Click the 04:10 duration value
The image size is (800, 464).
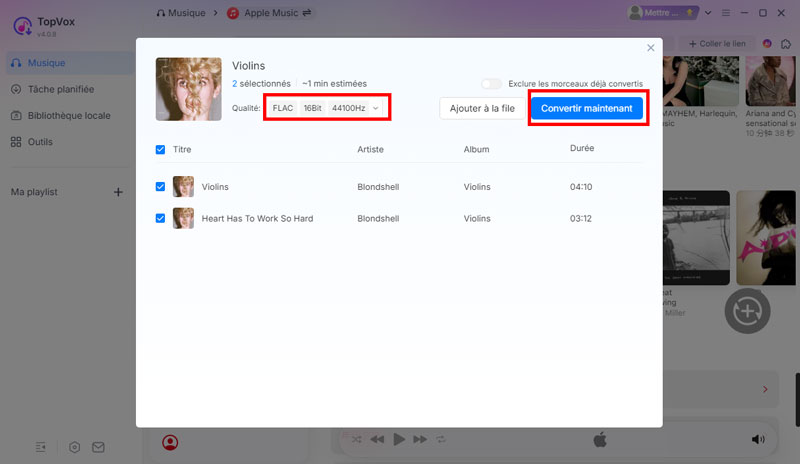point(581,187)
